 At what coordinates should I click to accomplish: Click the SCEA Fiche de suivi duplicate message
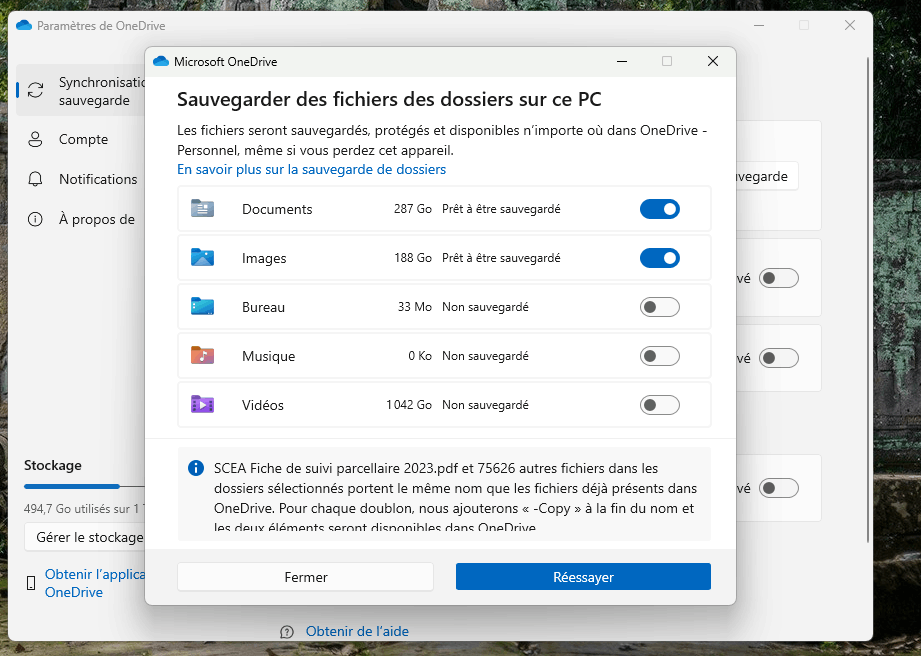coord(455,498)
